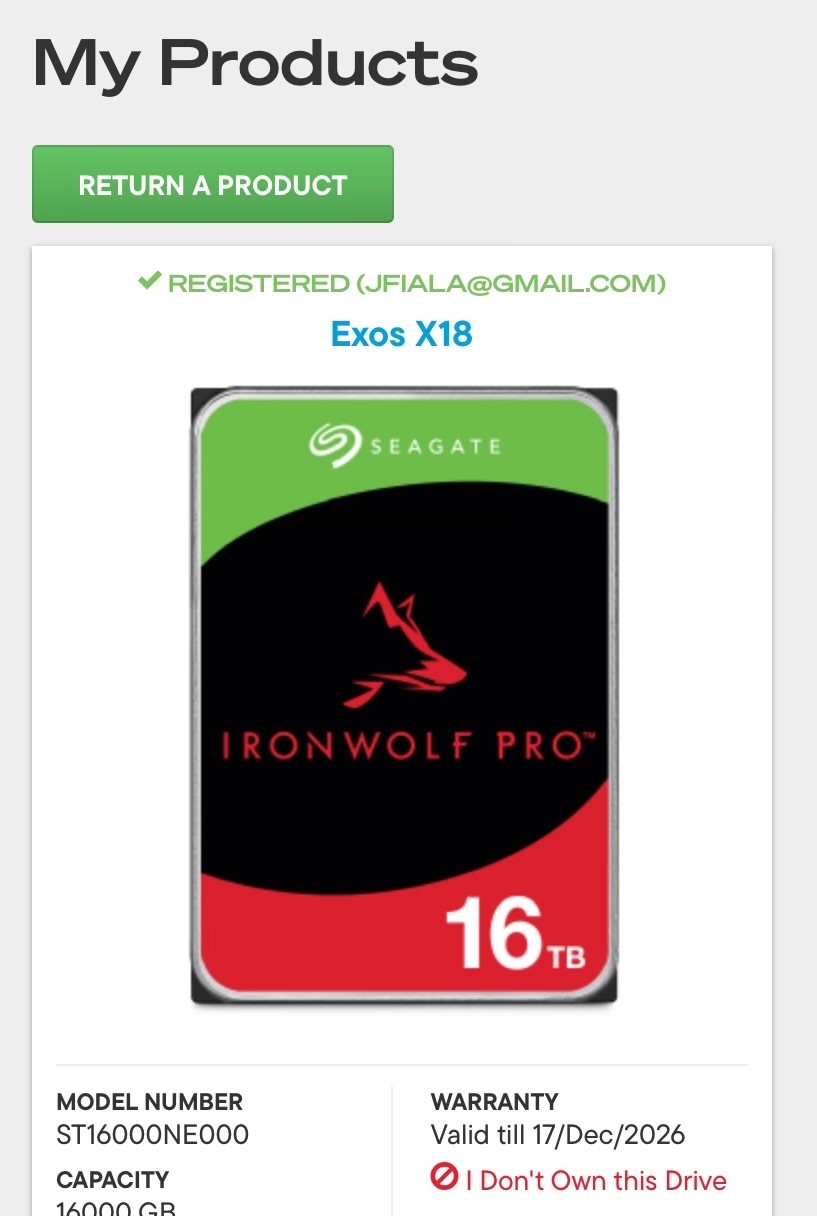Click the WARRANTY label
This screenshot has width=817, height=1216.
click(494, 1102)
